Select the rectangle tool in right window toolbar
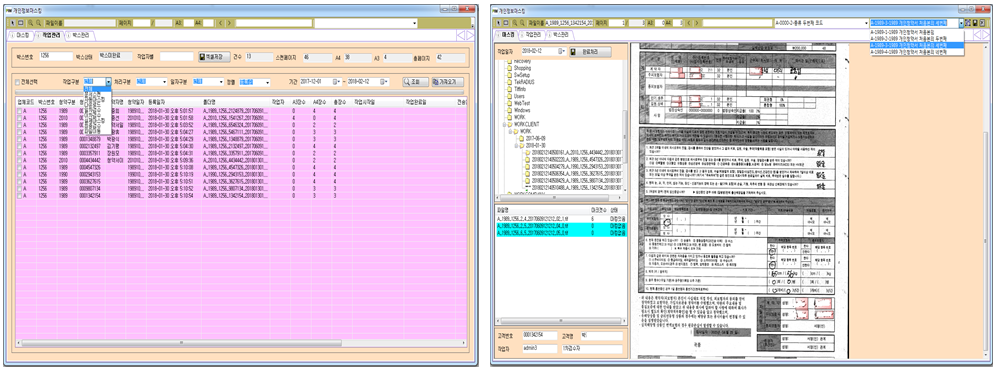Image resolution: width=998 pixels, height=372 pixels. pyautogui.click(x=506, y=22)
